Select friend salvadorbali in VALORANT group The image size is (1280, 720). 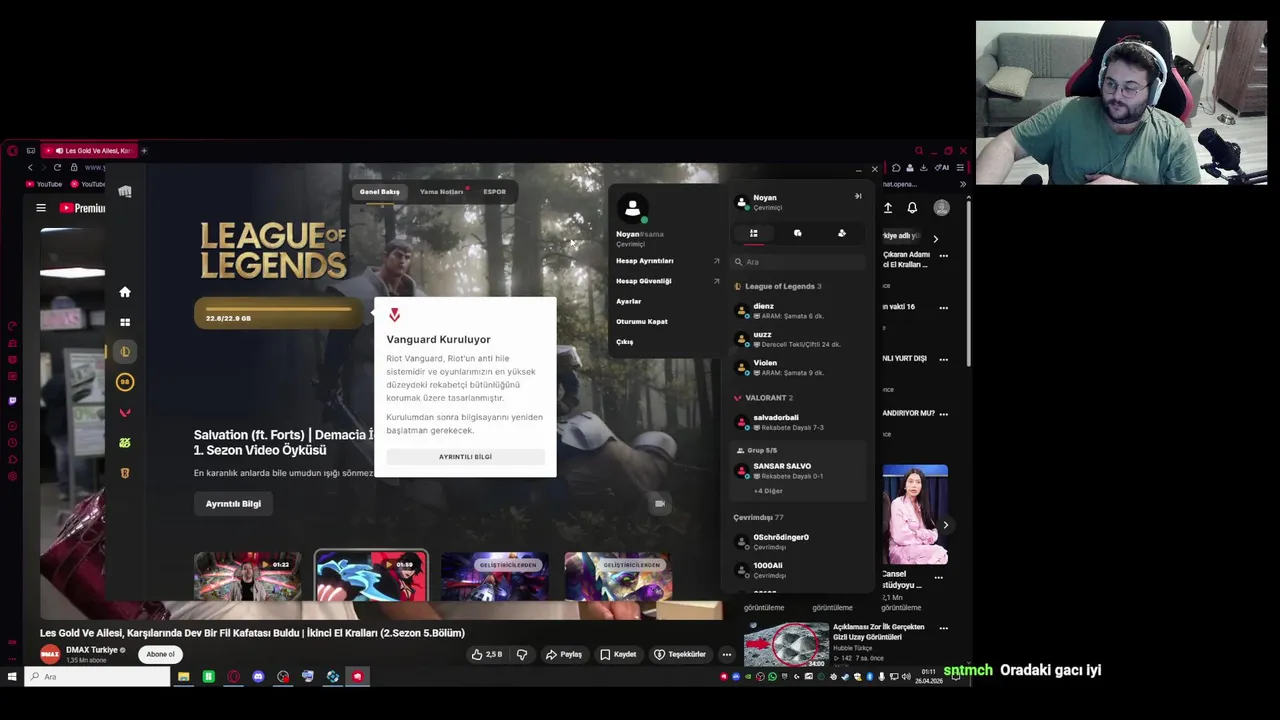click(x=798, y=422)
